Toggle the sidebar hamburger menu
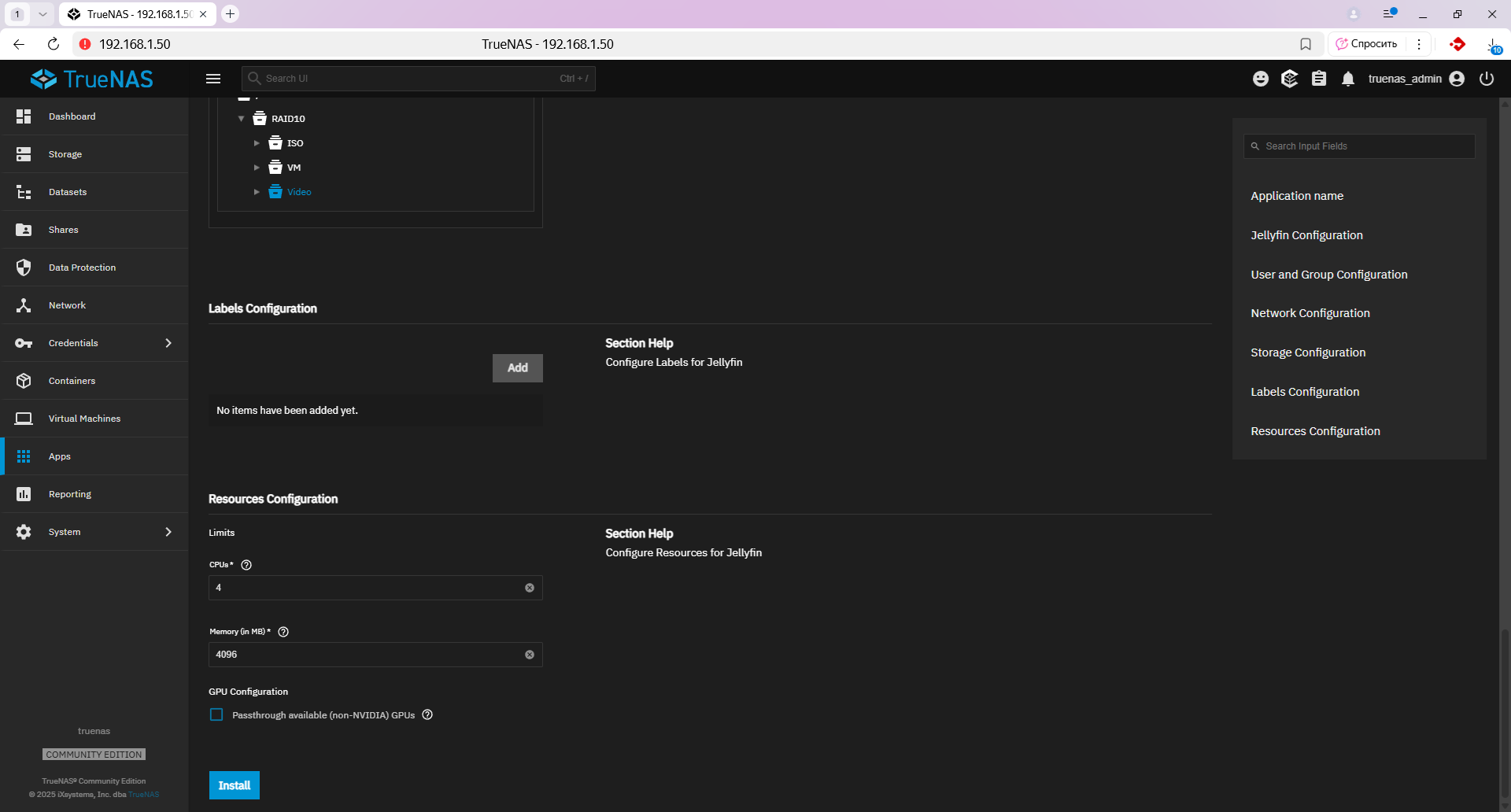Image resolution: width=1511 pixels, height=812 pixels. [x=213, y=79]
